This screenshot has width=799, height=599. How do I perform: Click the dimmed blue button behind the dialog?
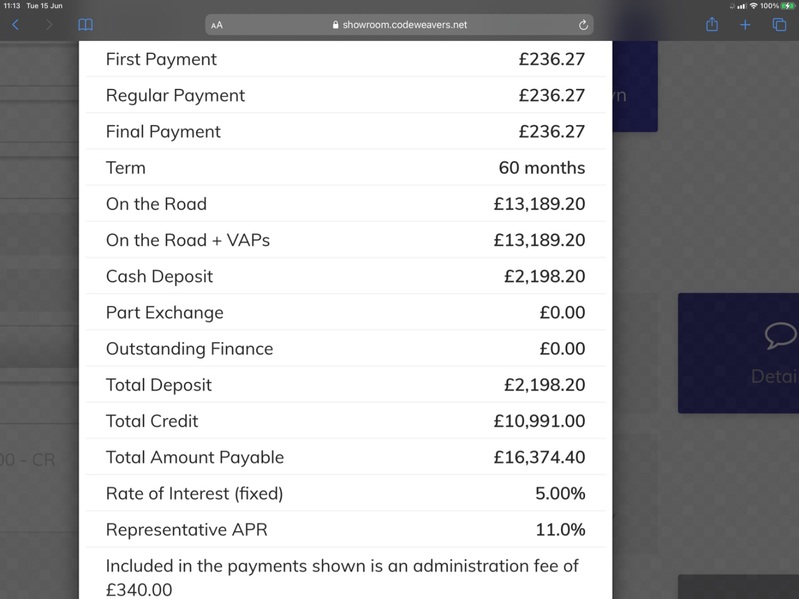(635, 87)
